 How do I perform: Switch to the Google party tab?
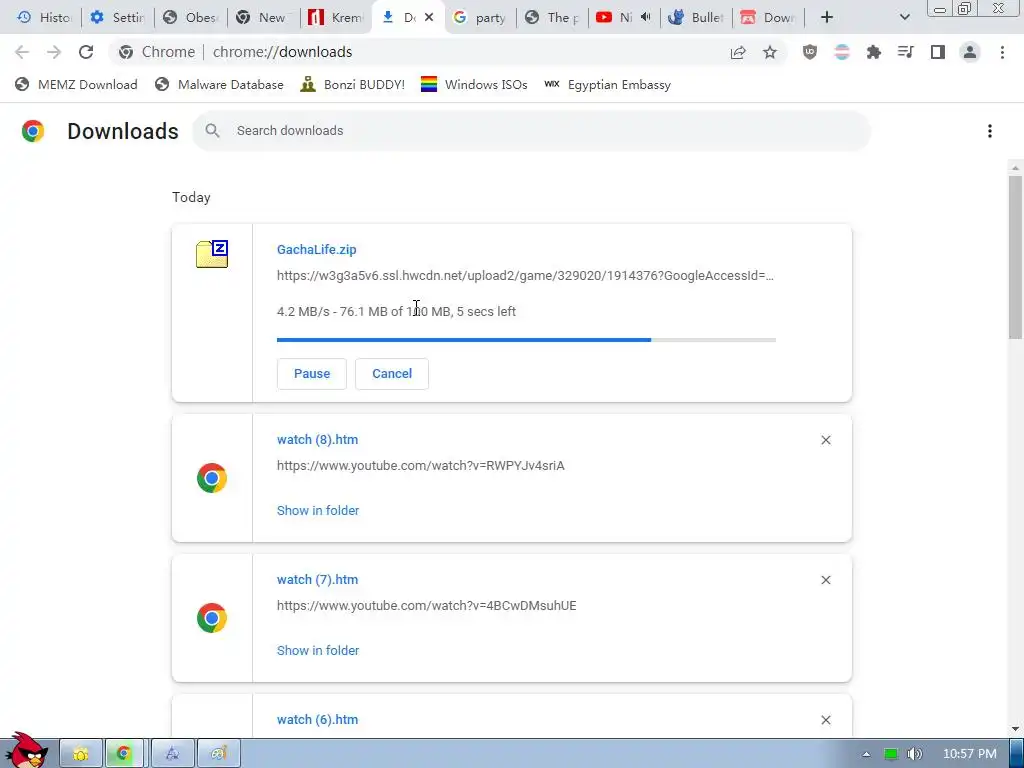[480, 18]
